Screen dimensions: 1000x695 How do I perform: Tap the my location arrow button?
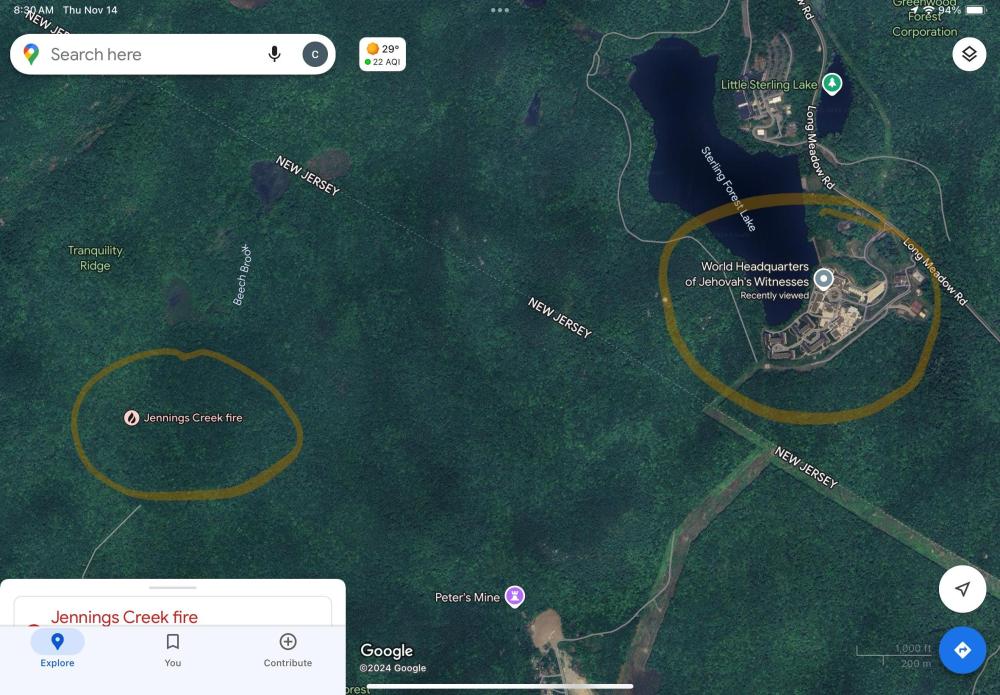(962, 589)
